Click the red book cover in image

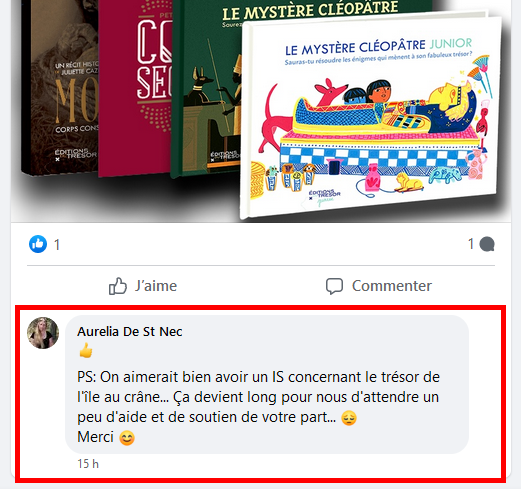(135, 88)
